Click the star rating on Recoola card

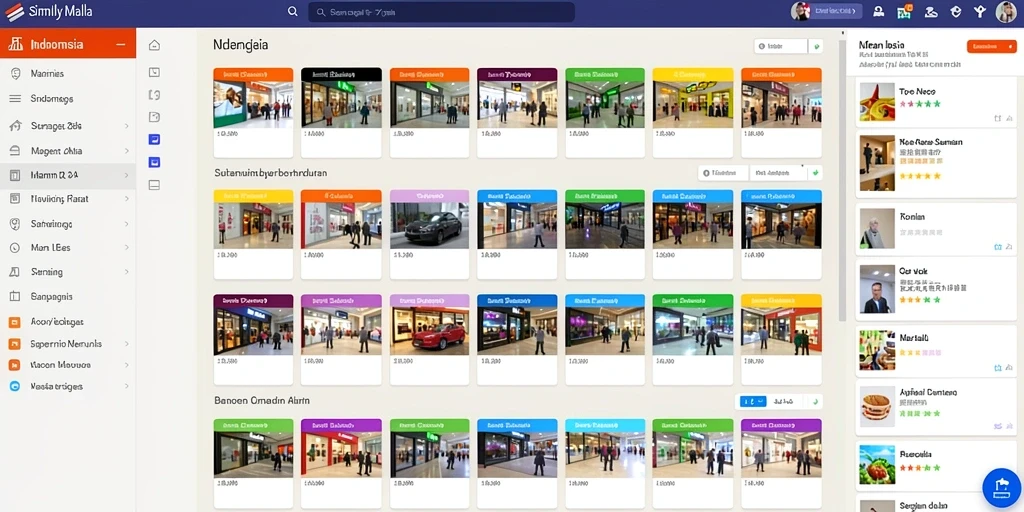920,468
